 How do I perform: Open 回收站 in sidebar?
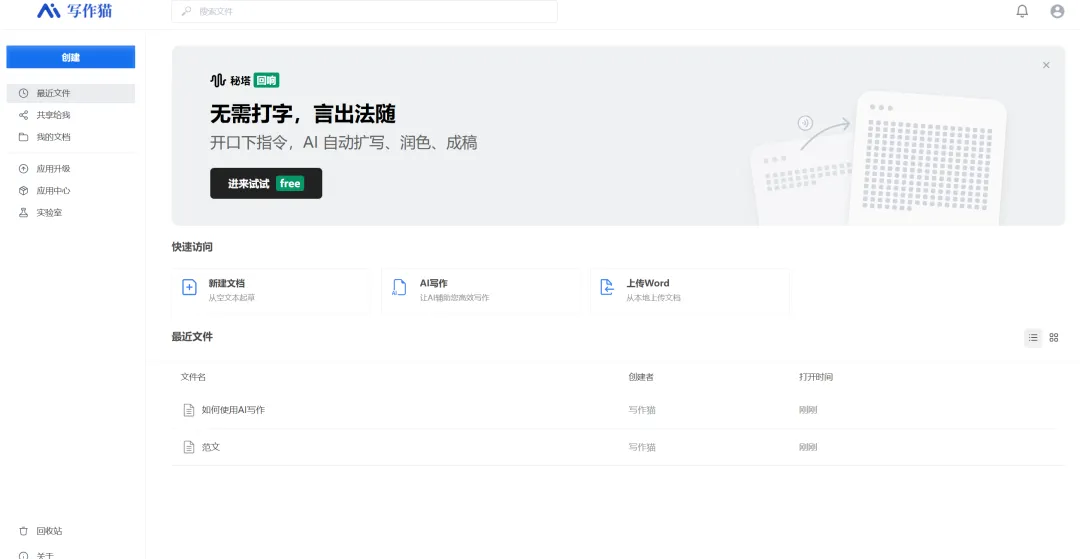(71, 531)
